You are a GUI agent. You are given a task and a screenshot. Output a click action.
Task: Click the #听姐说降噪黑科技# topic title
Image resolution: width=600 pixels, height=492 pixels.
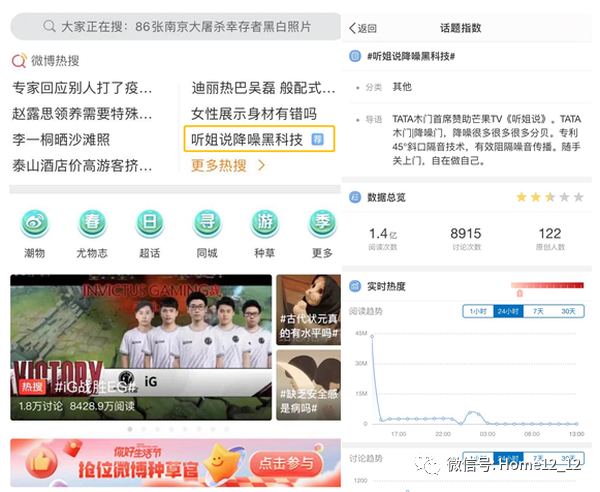pyautogui.click(x=411, y=56)
